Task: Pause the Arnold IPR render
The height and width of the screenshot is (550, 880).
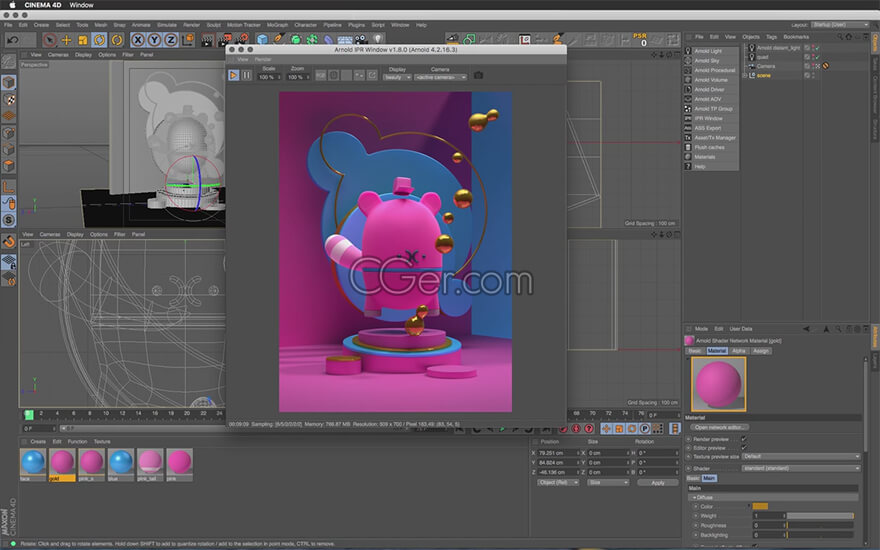Action: tap(246, 75)
